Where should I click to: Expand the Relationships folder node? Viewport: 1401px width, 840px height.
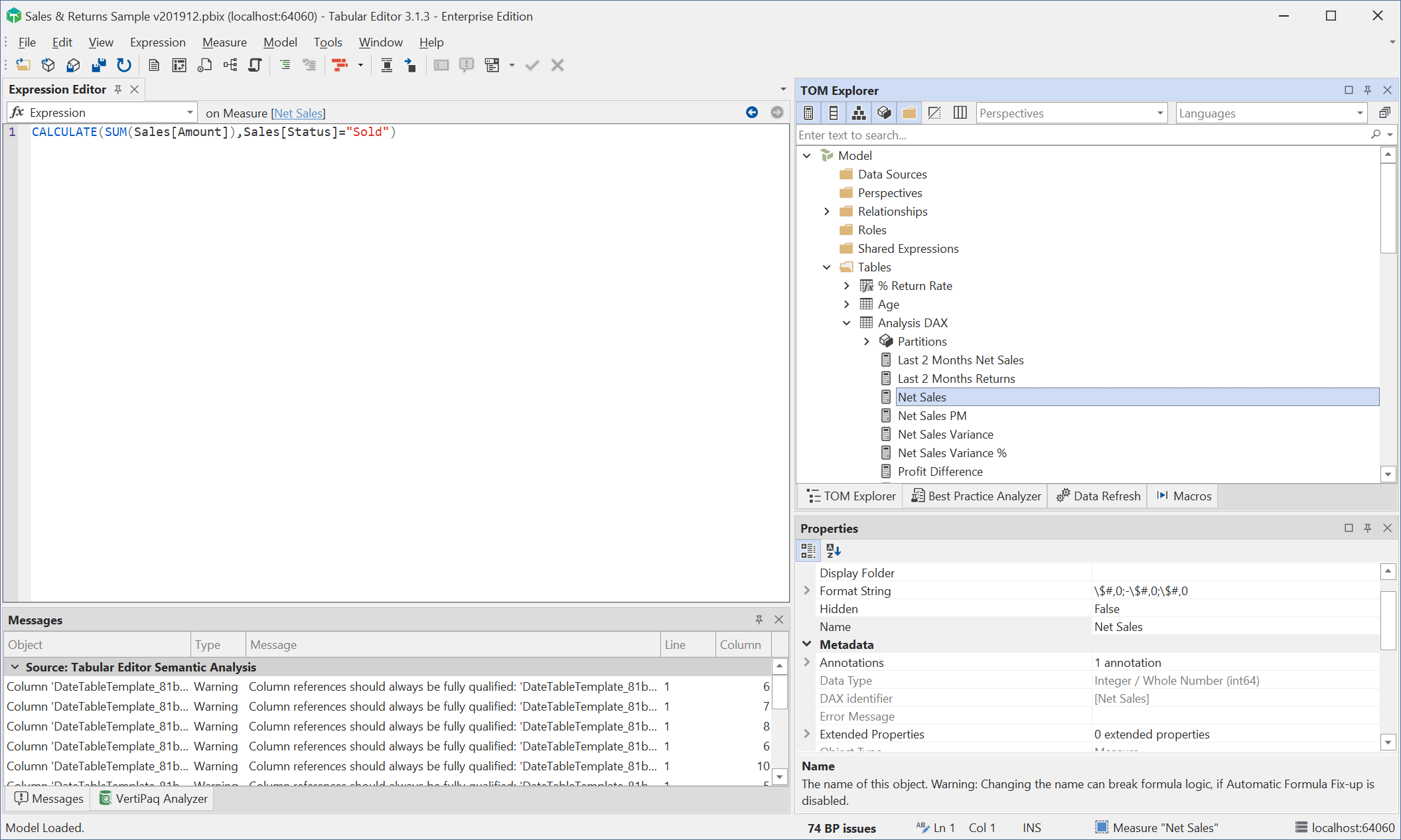coord(827,212)
